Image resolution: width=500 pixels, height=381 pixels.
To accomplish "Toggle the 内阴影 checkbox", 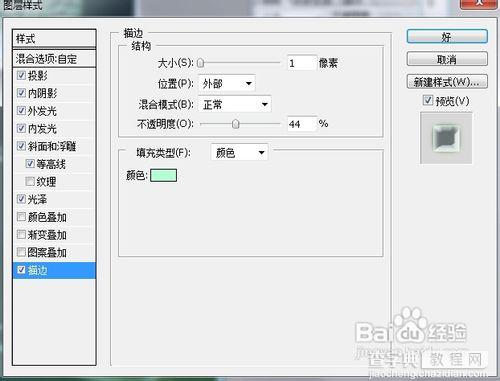I will pos(21,93).
